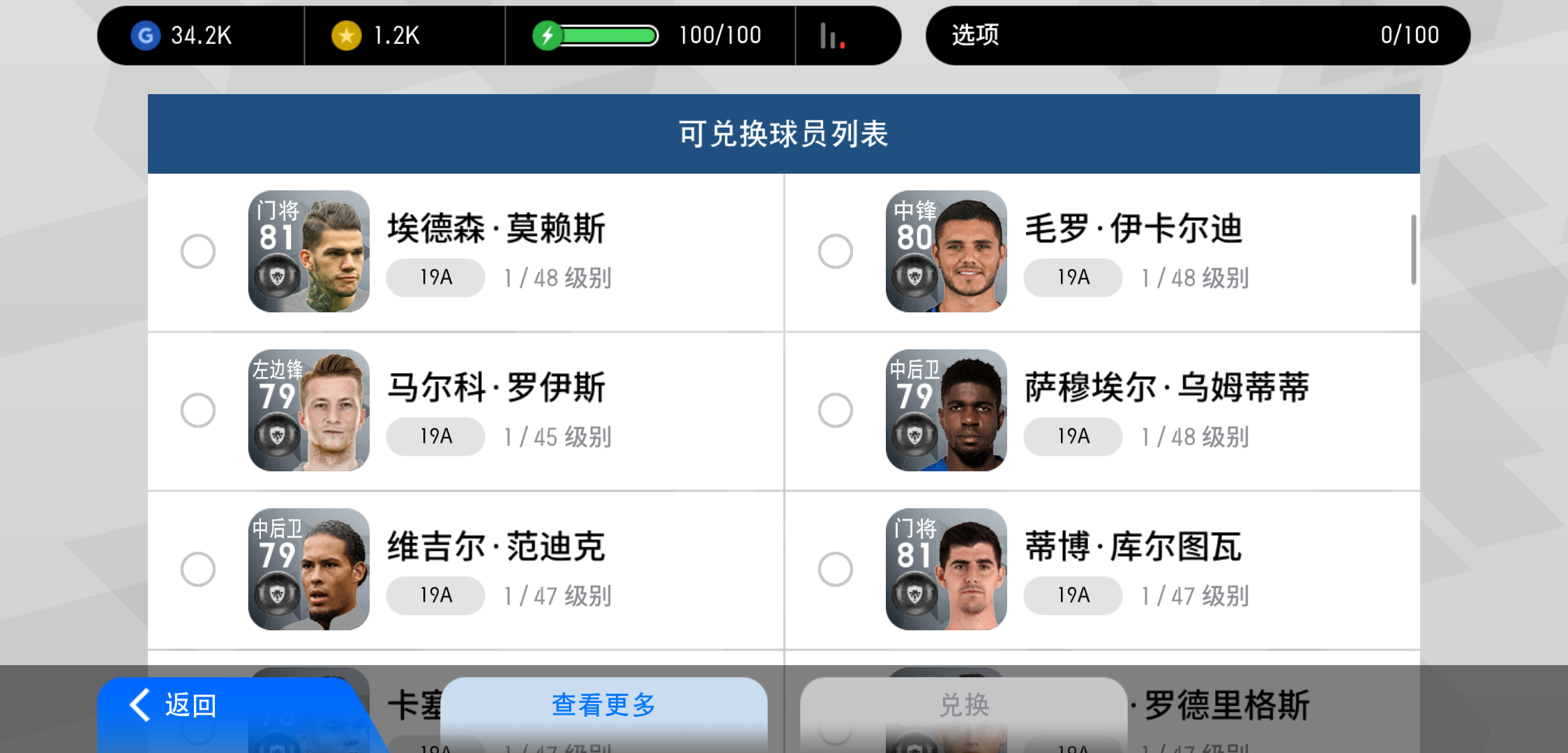Click the green energy progress bar
This screenshot has height=753, width=1568.
tap(610, 35)
